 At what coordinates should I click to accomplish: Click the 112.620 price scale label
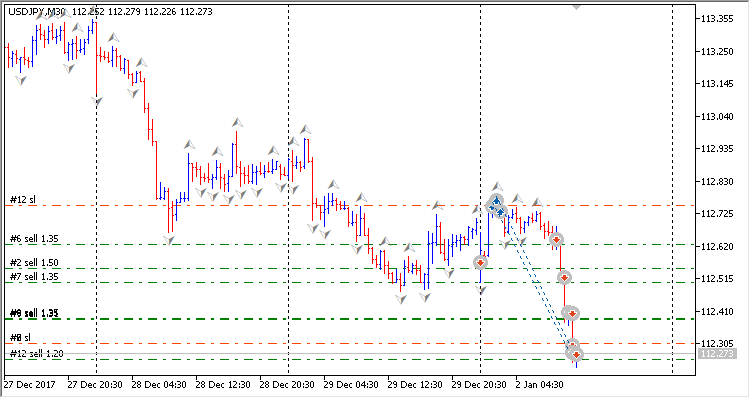click(x=717, y=247)
